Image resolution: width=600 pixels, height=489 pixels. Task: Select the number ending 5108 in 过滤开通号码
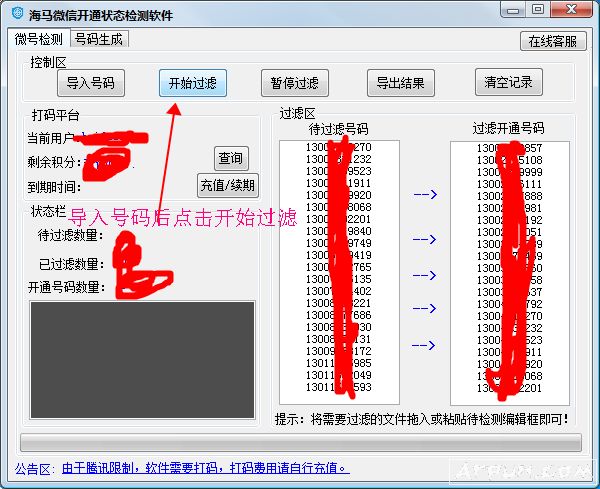coord(509,160)
